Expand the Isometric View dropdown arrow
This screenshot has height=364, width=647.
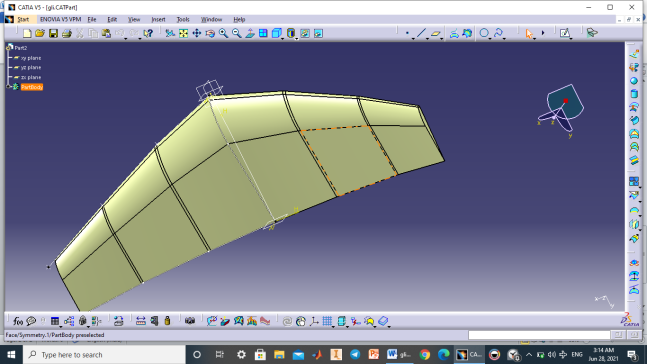click(282, 38)
